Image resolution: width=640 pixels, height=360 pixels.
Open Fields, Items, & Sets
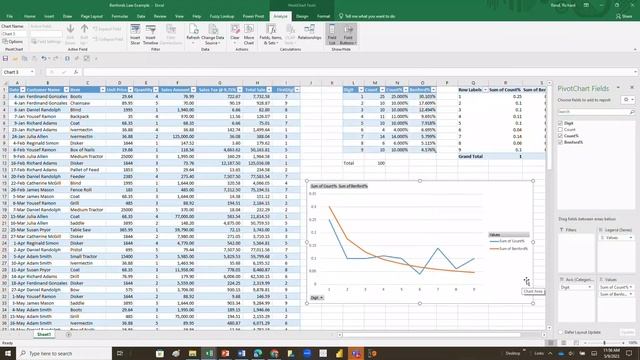pyautogui.click(x=271, y=34)
